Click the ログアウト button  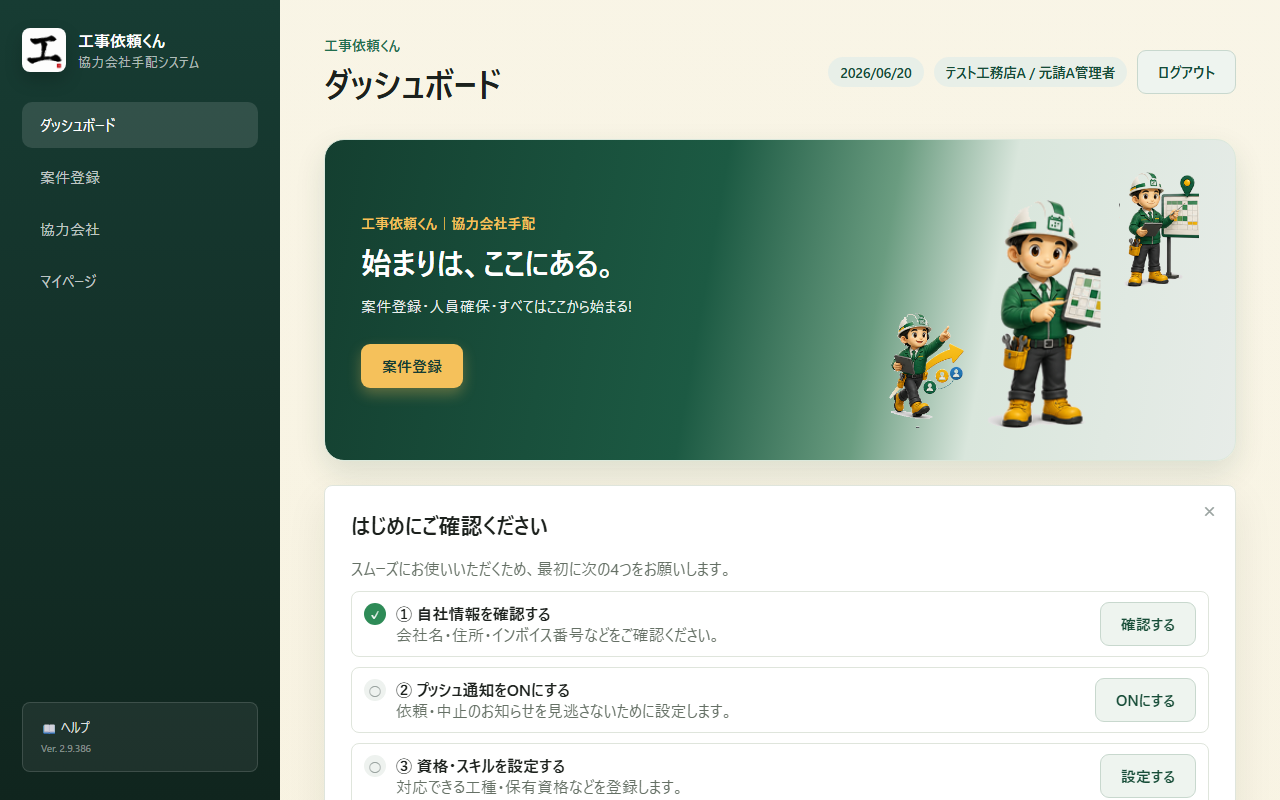pyautogui.click(x=1186, y=72)
